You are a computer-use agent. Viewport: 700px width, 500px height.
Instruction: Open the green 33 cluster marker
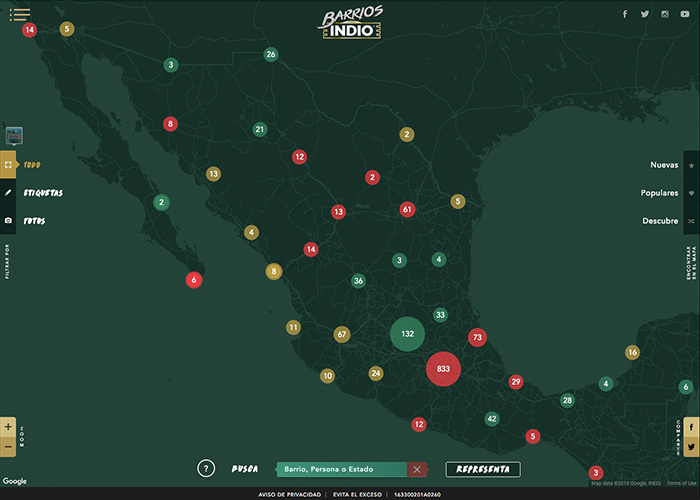(440, 315)
